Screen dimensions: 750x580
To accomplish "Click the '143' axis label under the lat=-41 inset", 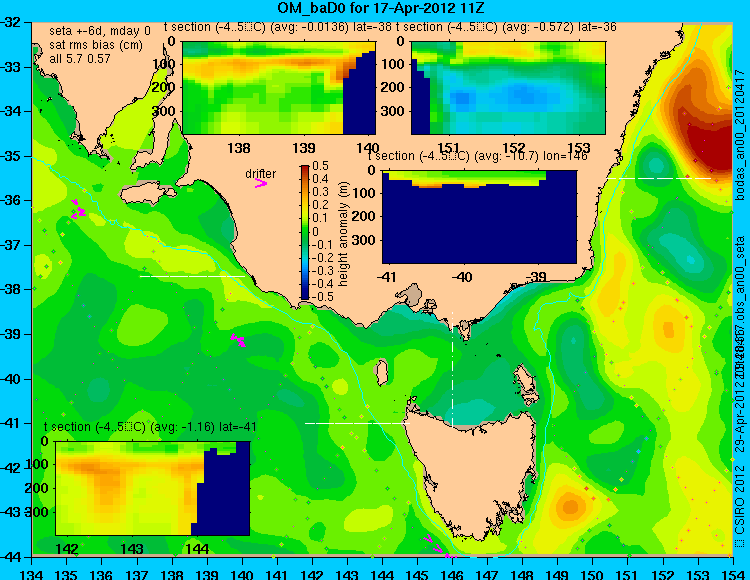I will coord(132,548).
